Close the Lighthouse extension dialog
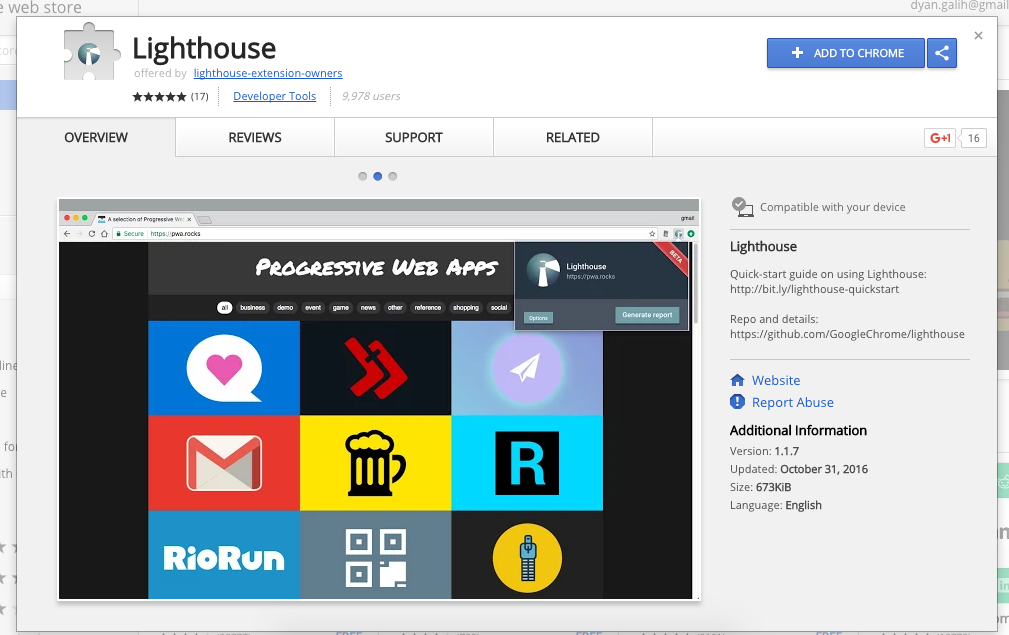The height and width of the screenshot is (635, 1009). (x=978, y=35)
